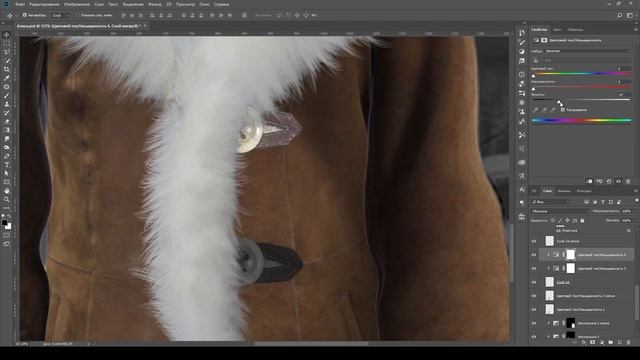Toggle layer filter on/off switch
Image resolution: width=640 pixels, height=360 pixels.
pos(636,201)
